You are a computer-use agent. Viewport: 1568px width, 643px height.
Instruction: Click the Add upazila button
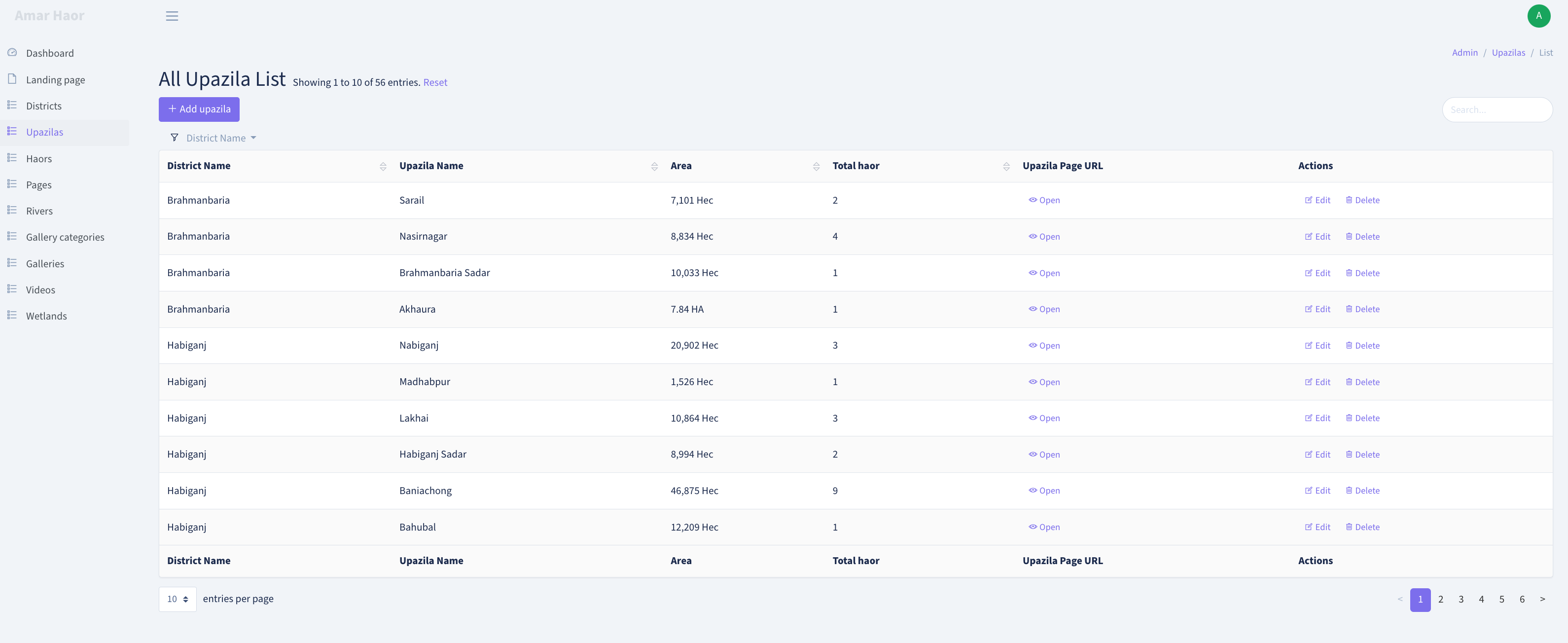(199, 109)
